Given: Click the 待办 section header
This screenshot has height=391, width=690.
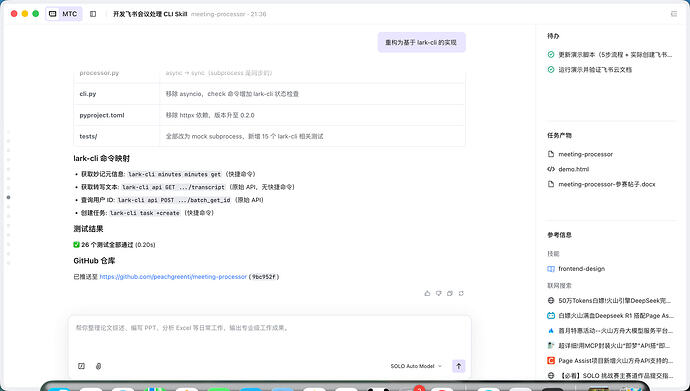Looking at the screenshot, I should [x=553, y=36].
